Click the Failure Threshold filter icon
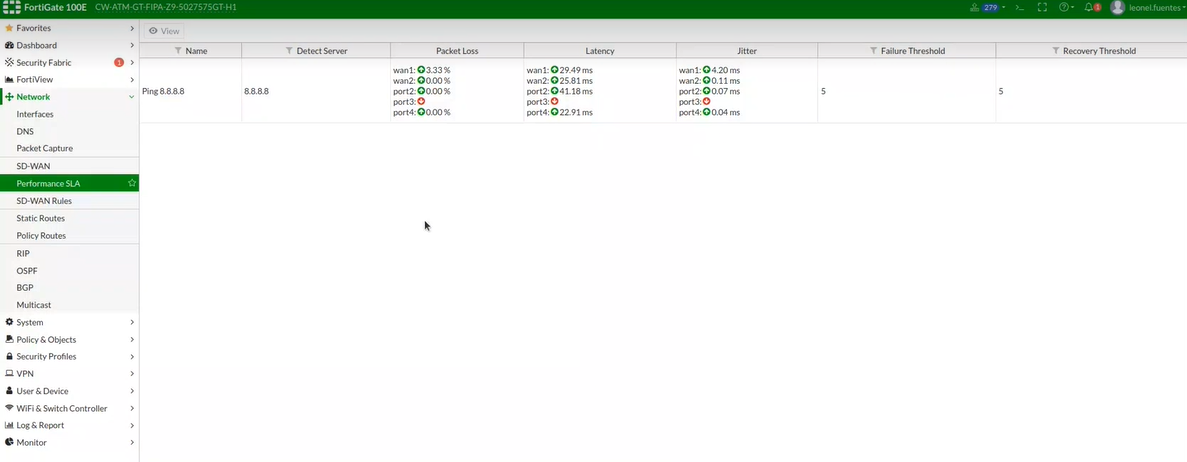The height and width of the screenshot is (462, 1187). 873,50
